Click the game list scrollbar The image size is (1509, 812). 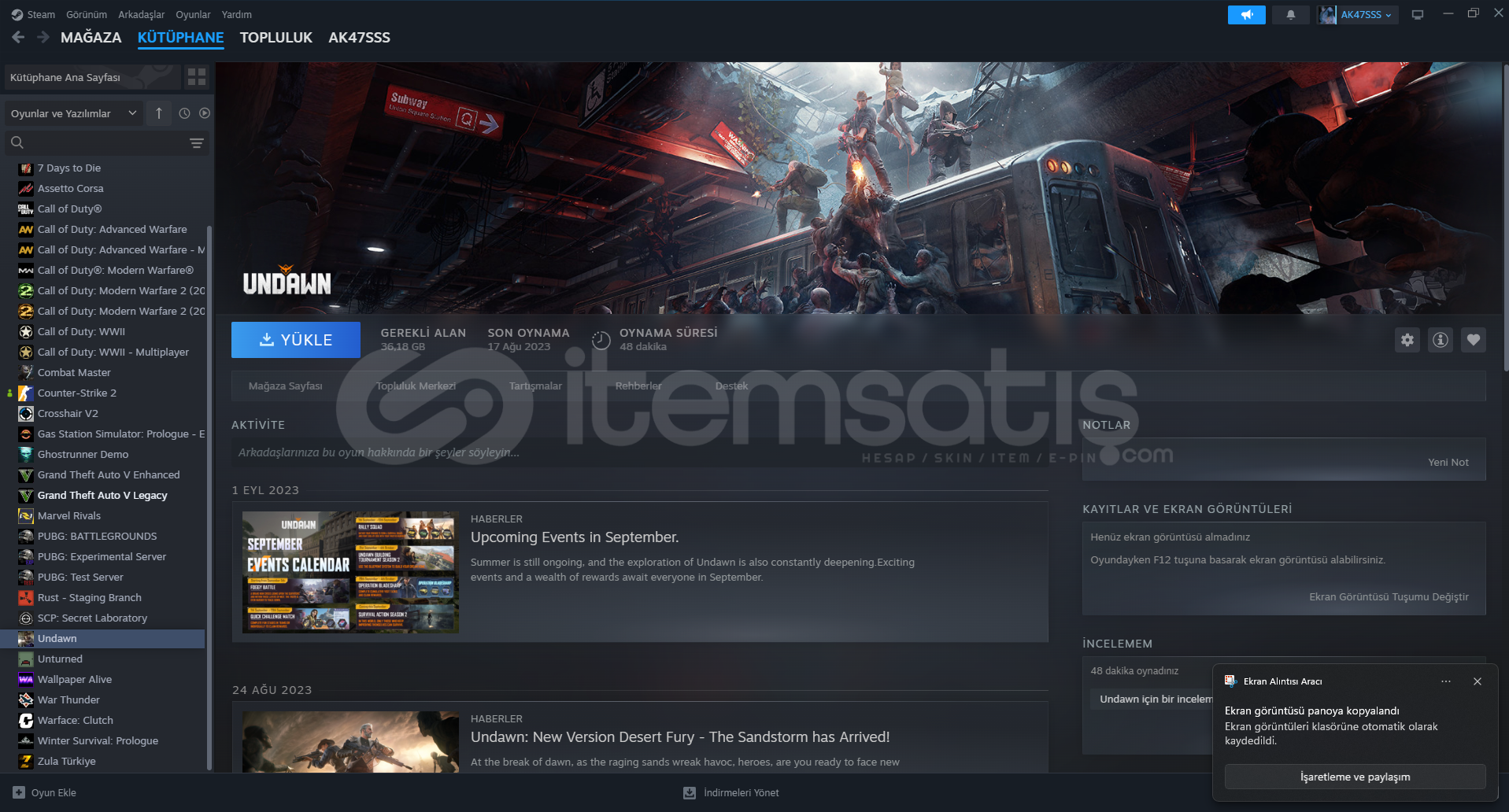tap(209, 497)
